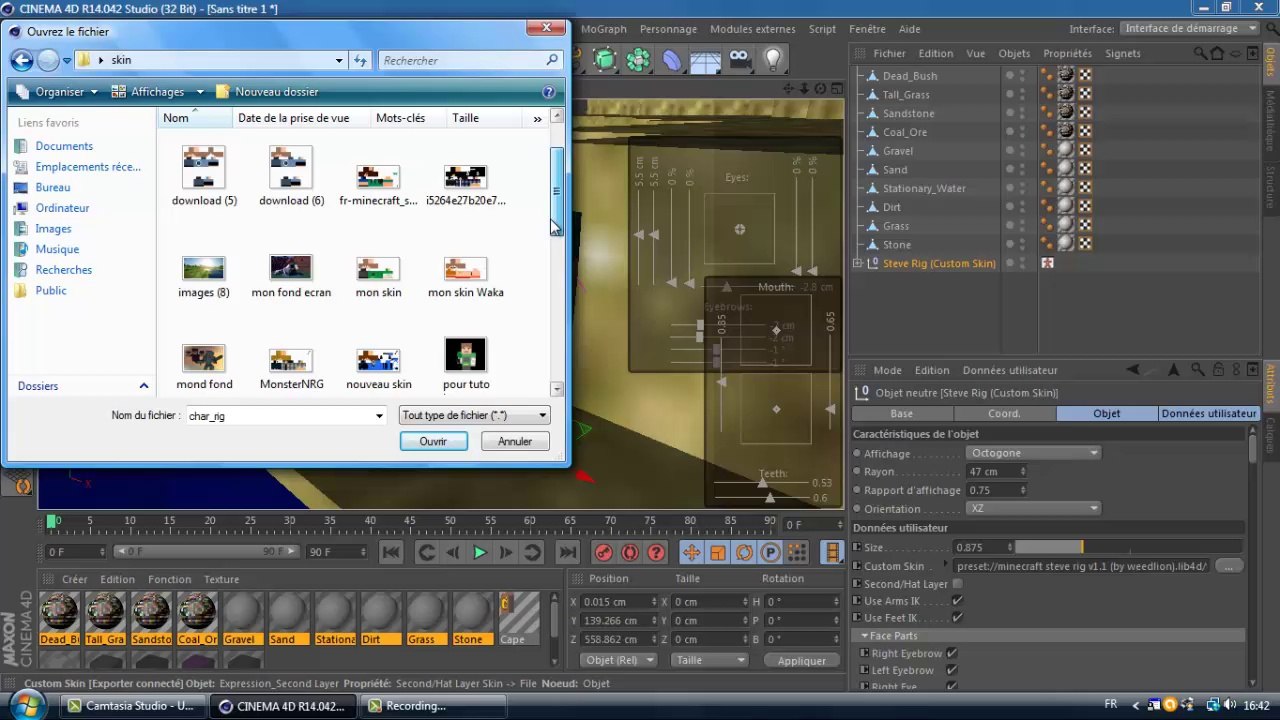Select the Steve Rig expression tag
Image resolution: width=1280 pixels, height=720 pixels.
(x=1047, y=263)
